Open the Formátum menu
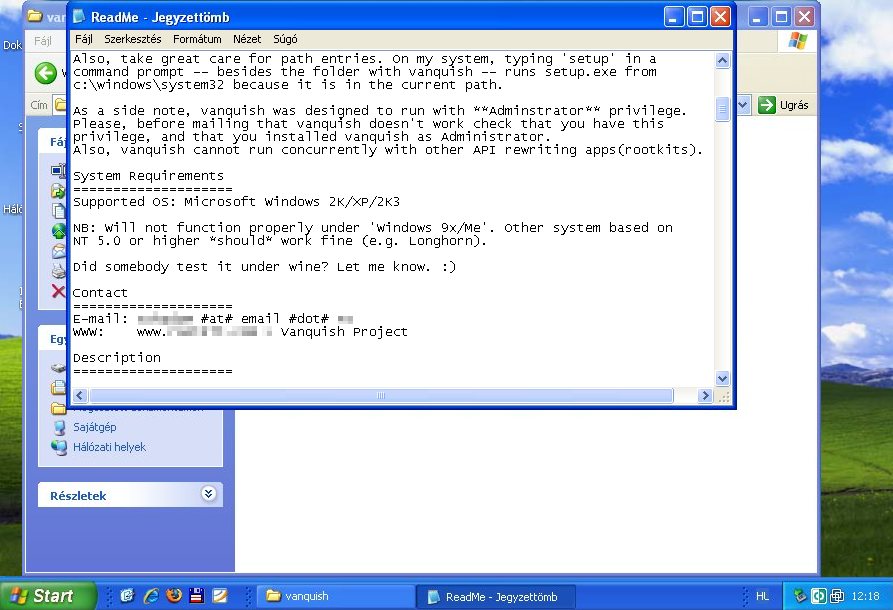 point(197,39)
